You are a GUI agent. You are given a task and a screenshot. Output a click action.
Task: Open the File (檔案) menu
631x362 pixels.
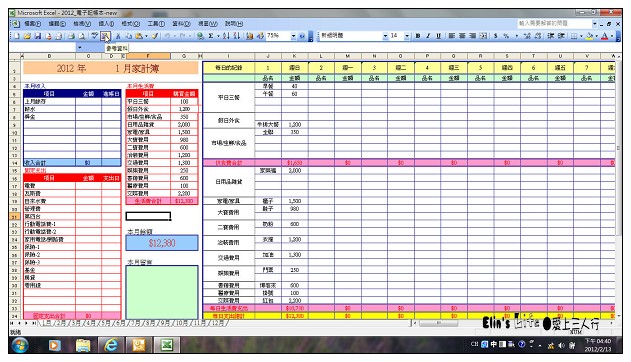(33, 24)
